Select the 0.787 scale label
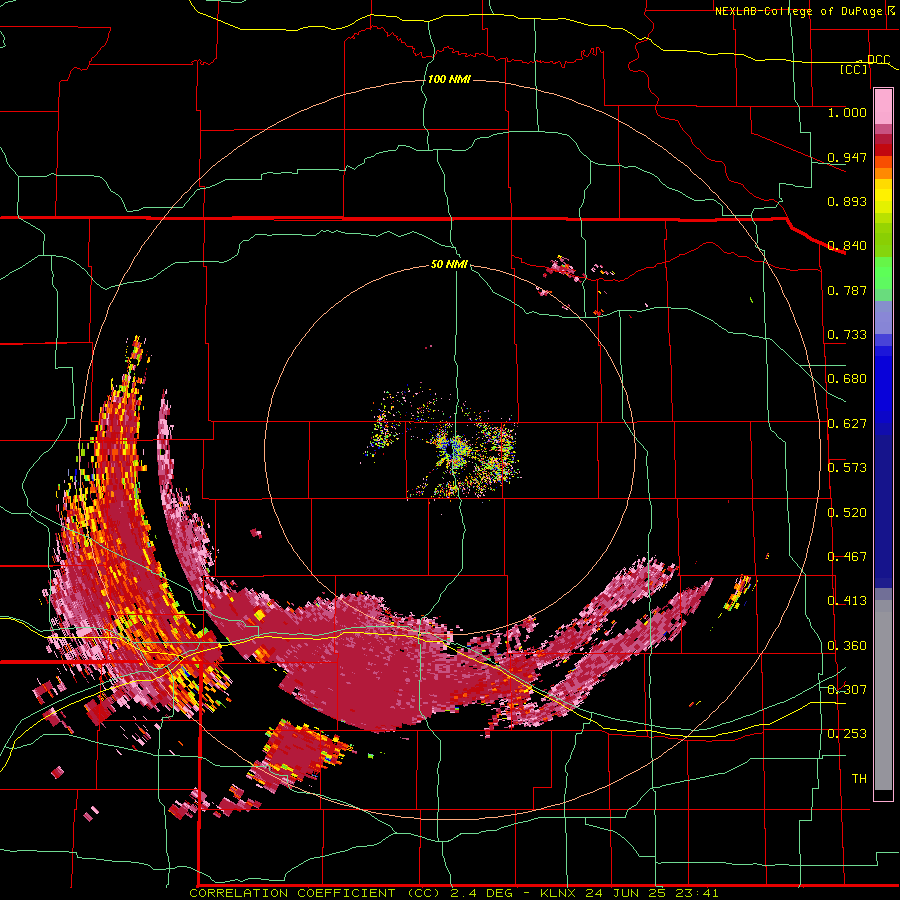 click(x=847, y=290)
